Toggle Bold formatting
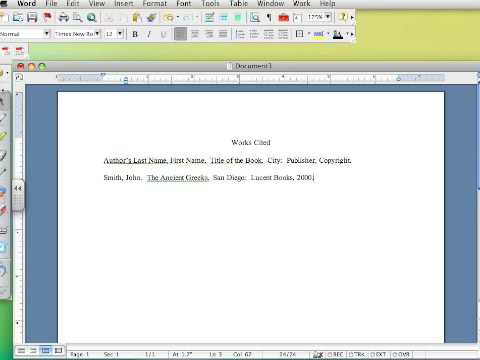Image resolution: width=480 pixels, height=360 pixels. [135, 34]
